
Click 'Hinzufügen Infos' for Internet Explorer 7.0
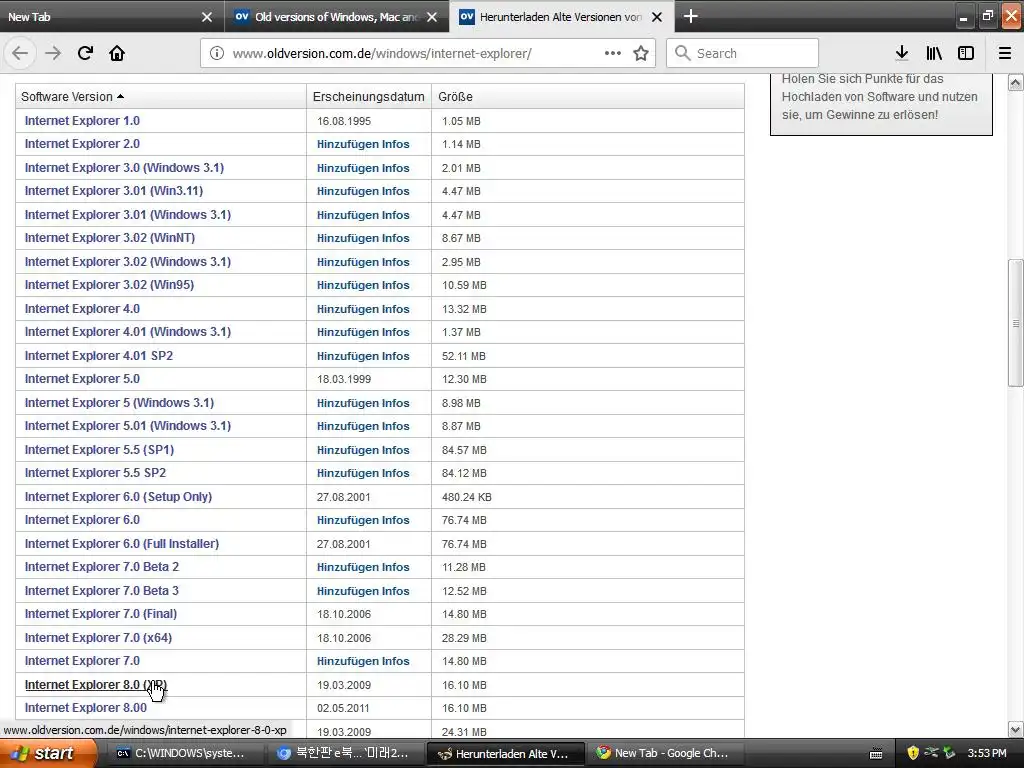363,662
